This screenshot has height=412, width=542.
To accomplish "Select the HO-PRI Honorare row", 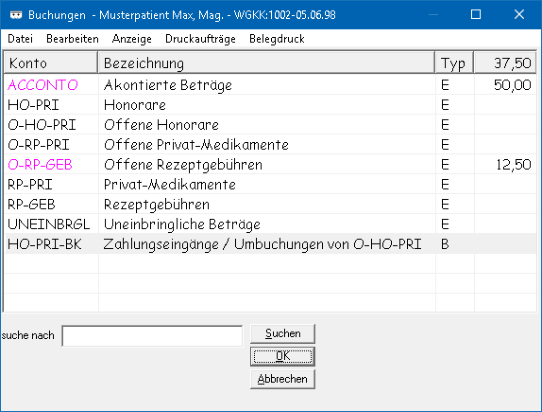I will pyautogui.click(x=270, y=105).
